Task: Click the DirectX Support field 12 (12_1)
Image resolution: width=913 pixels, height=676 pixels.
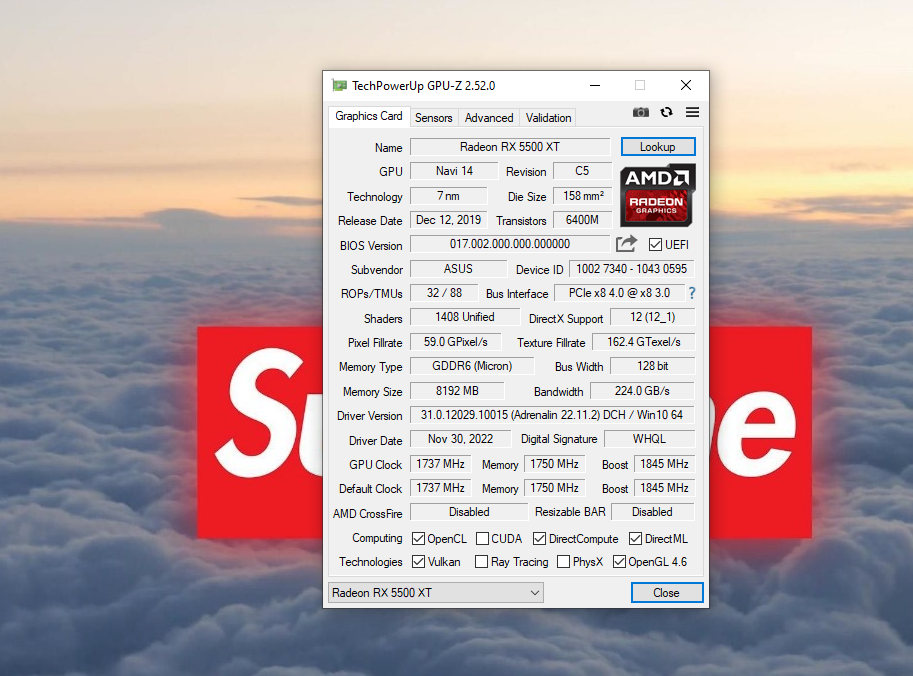Action: coord(653,317)
